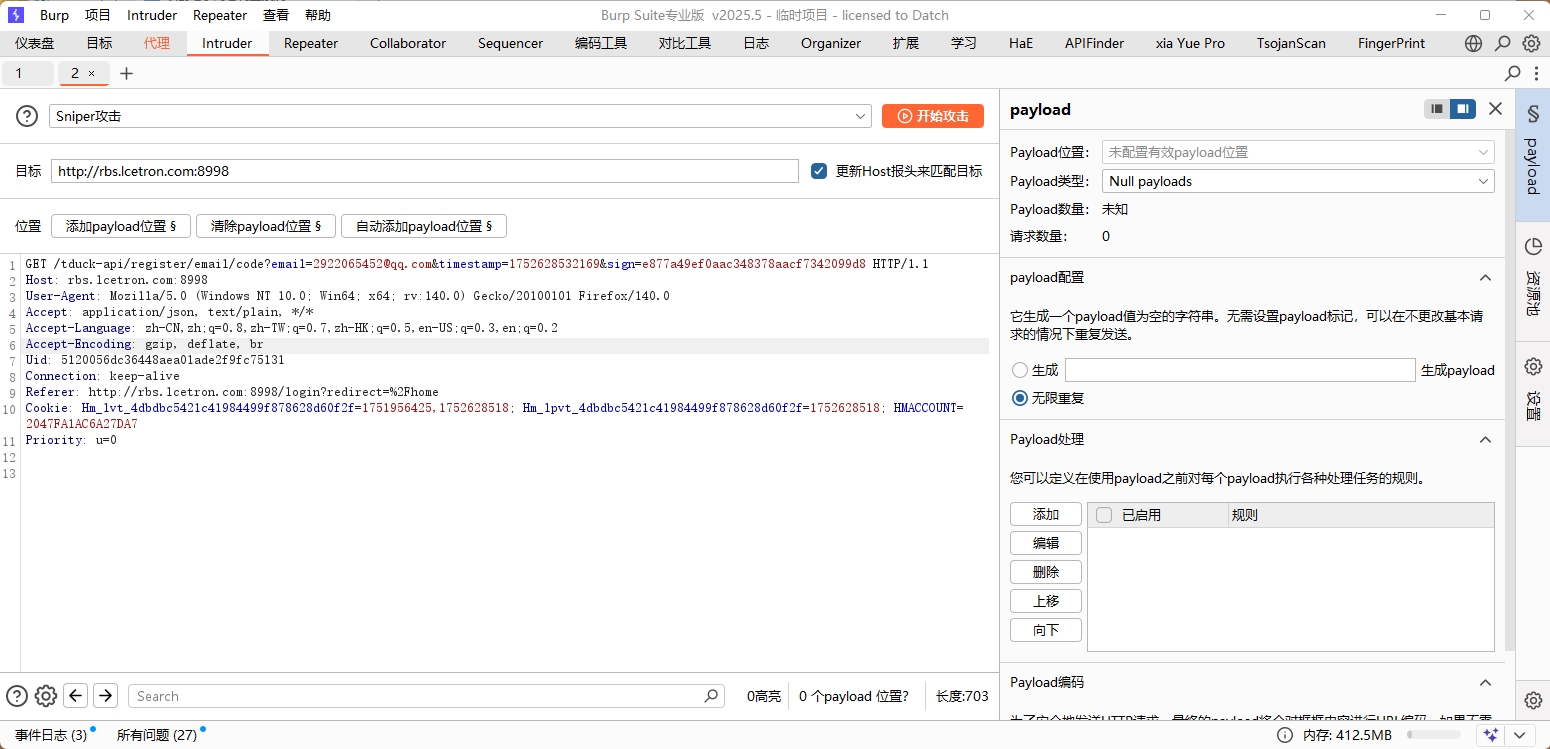Toggle 更新Host报头来匹配目标 checkbox
Viewport: 1550px width, 749px height.
[x=819, y=171]
